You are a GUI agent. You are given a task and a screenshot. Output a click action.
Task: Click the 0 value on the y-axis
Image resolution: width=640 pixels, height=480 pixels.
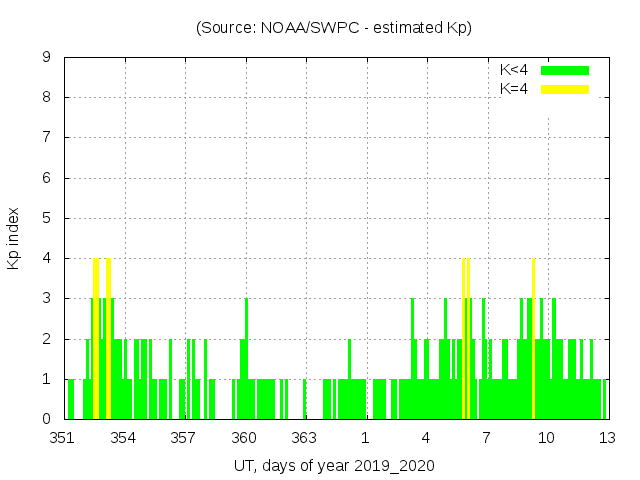47,419
